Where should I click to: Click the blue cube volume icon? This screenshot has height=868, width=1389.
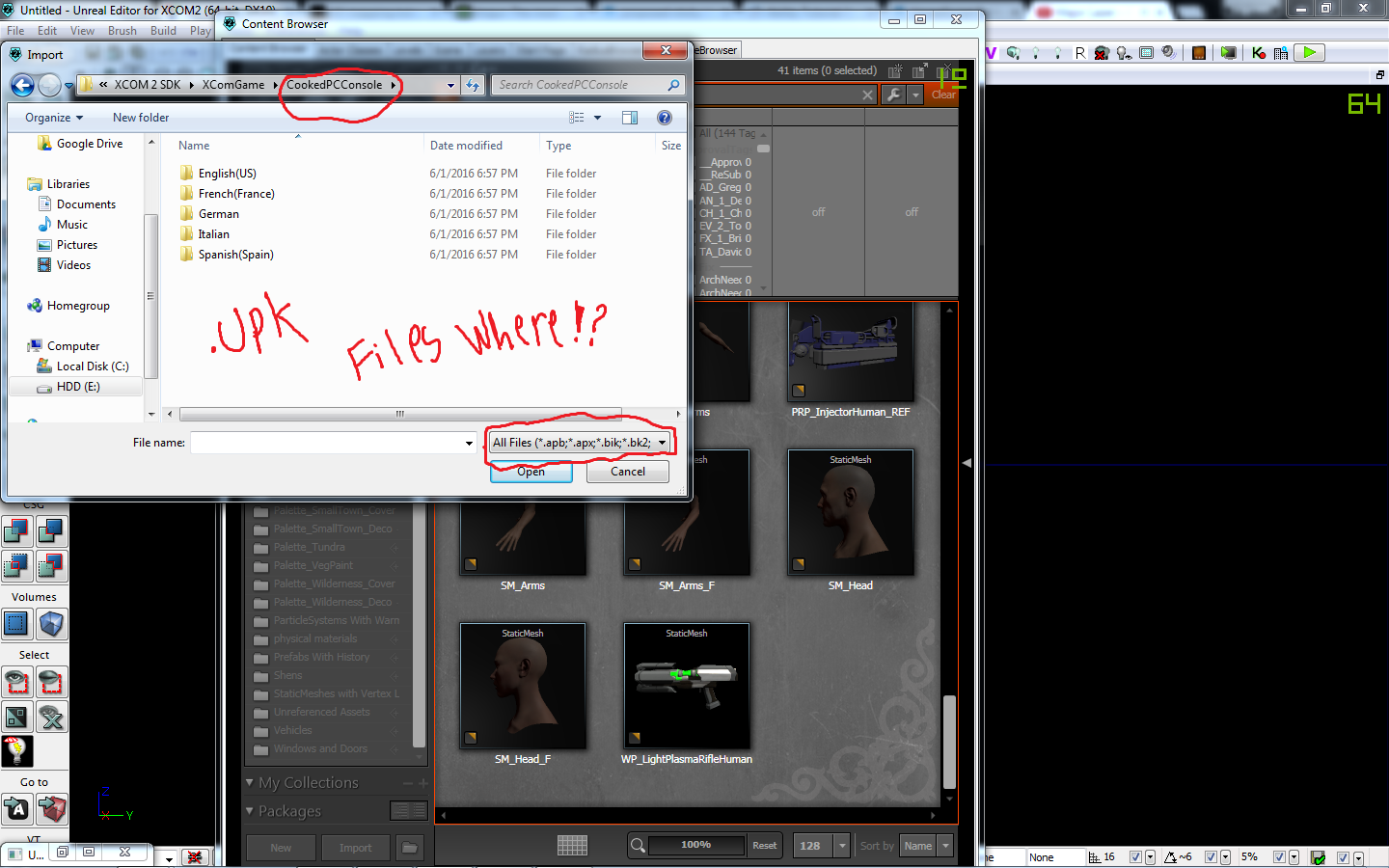click(51, 624)
